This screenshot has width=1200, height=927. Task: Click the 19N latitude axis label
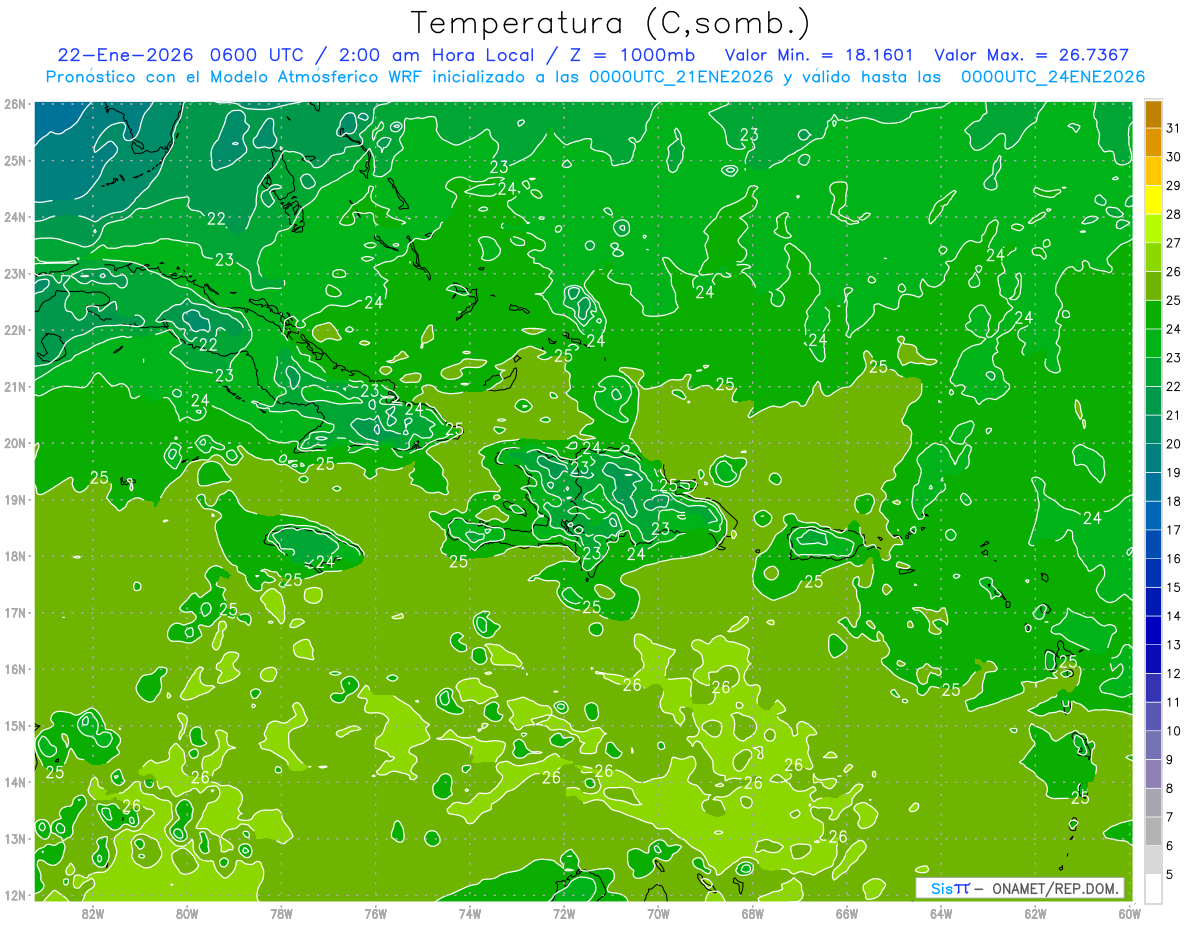tap(16, 500)
